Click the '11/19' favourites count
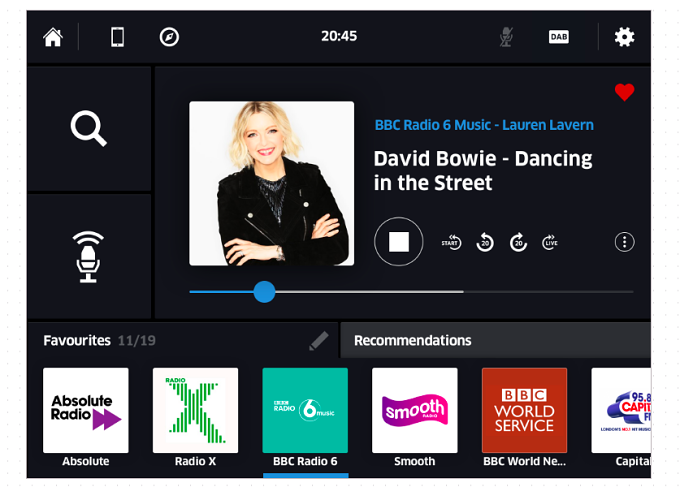Viewport: 680px width, 487px height. point(137,340)
